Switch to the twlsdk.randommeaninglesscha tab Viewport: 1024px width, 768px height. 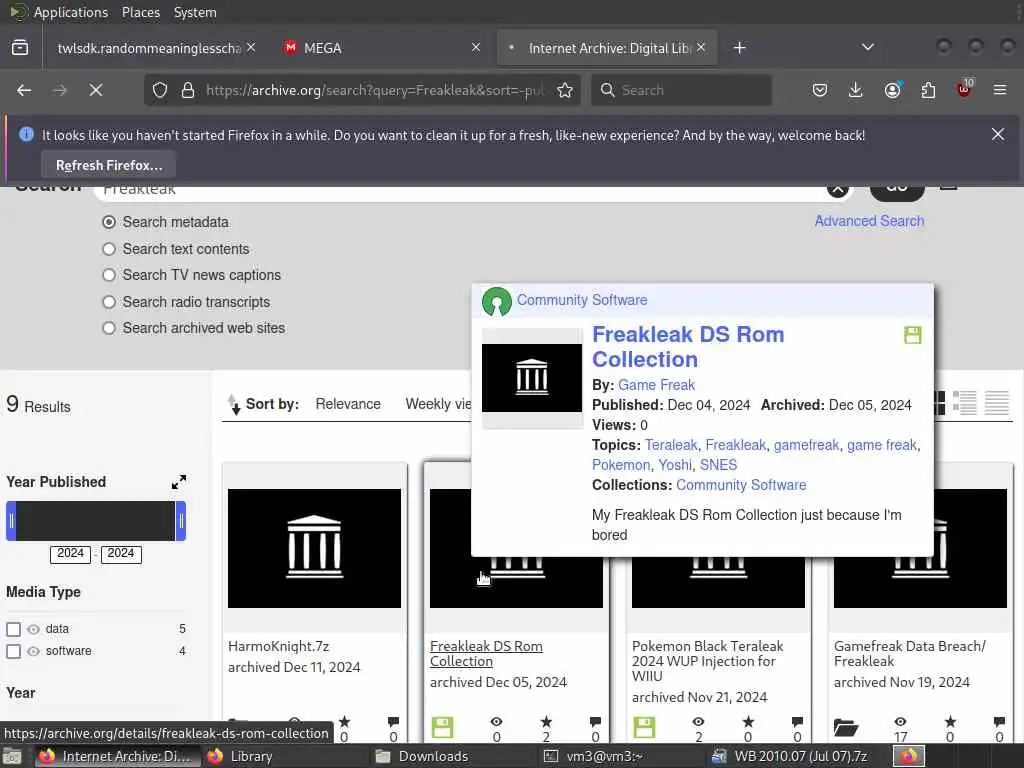tap(149, 48)
